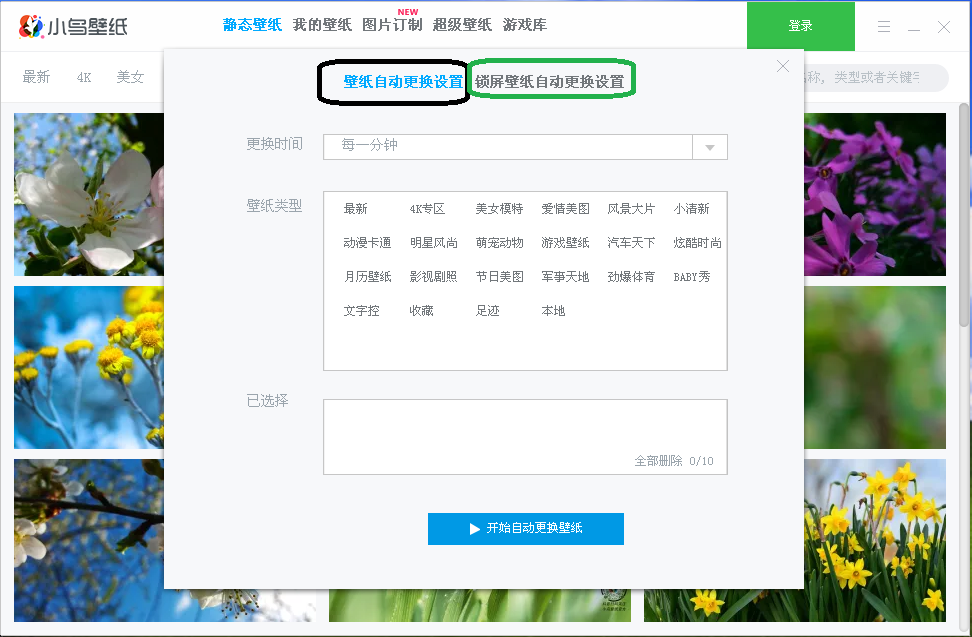This screenshot has width=972, height=637.
Task: Open the branch blossoms blue-sky thumbnail
Action: [x=89, y=540]
